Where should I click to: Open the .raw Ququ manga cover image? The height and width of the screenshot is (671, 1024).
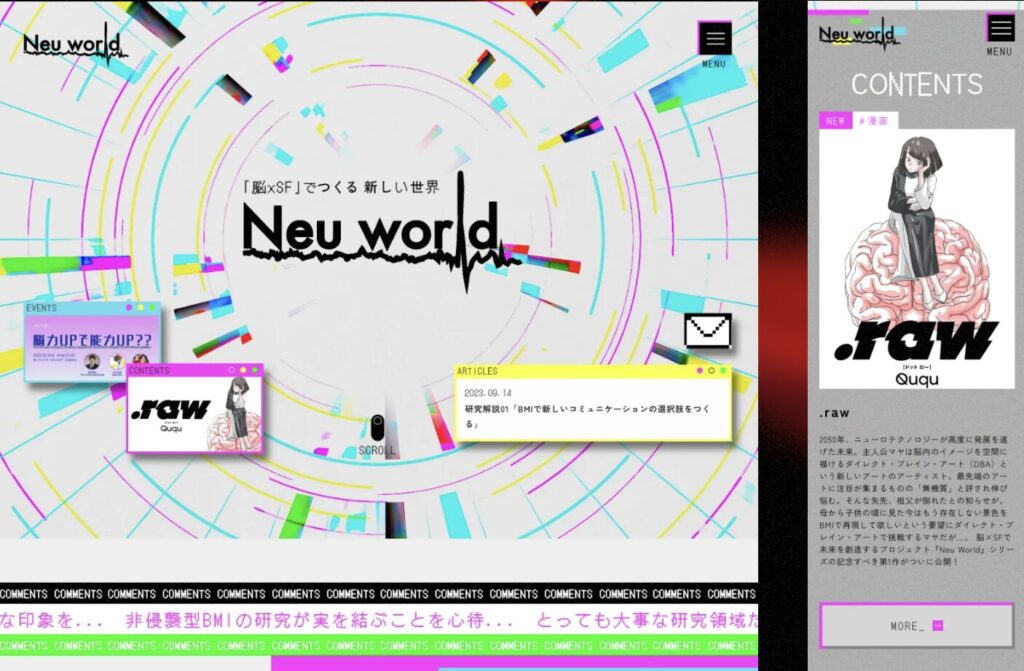pyautogui.click(x=916, y=259)
